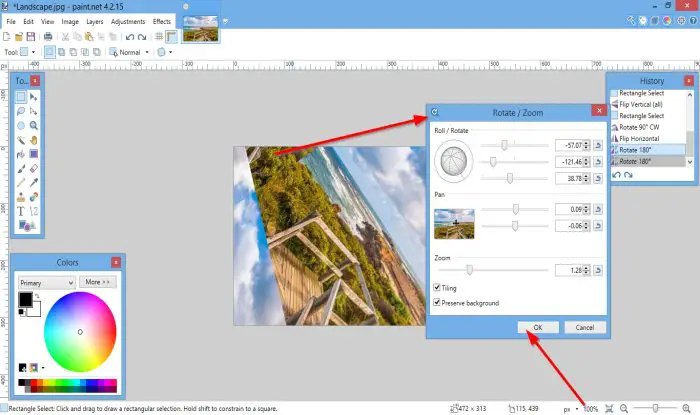Screen dimensions: 700x415
Task: Select Replace selection mode icon in toolbar
Action: [x=50, y=52]
